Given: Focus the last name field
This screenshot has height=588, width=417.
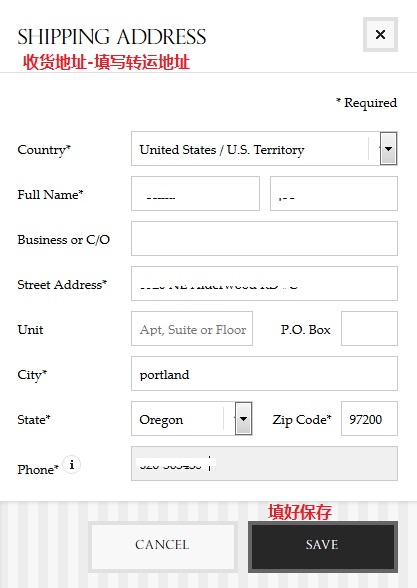Looking at the screenshot, I should [334, 194].
